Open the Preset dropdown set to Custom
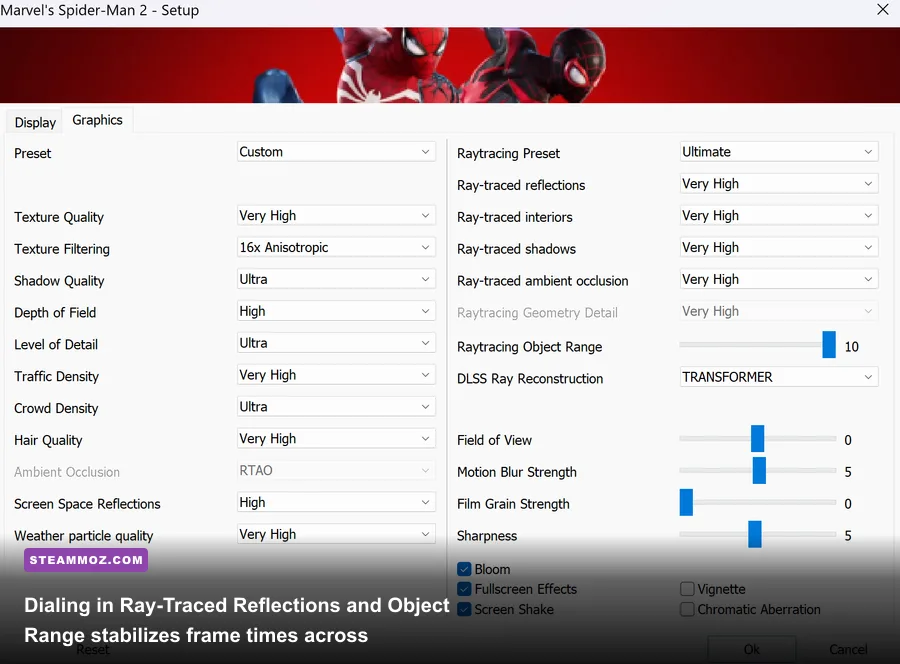This screenshot has height=664, width=900. (336, 152)
